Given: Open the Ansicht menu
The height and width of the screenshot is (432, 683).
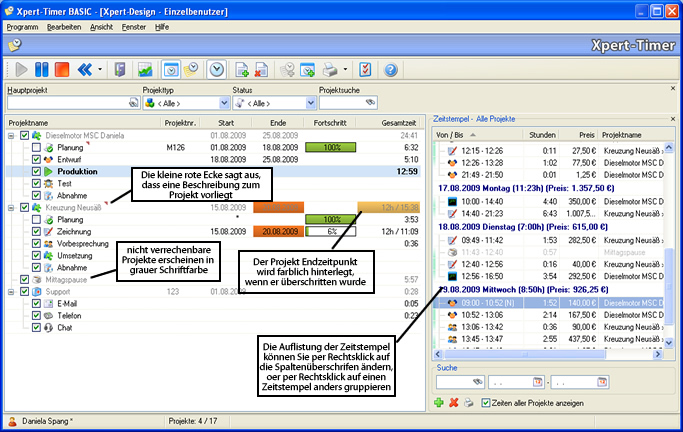Looking at the screenshot, I should pos(101,27).
